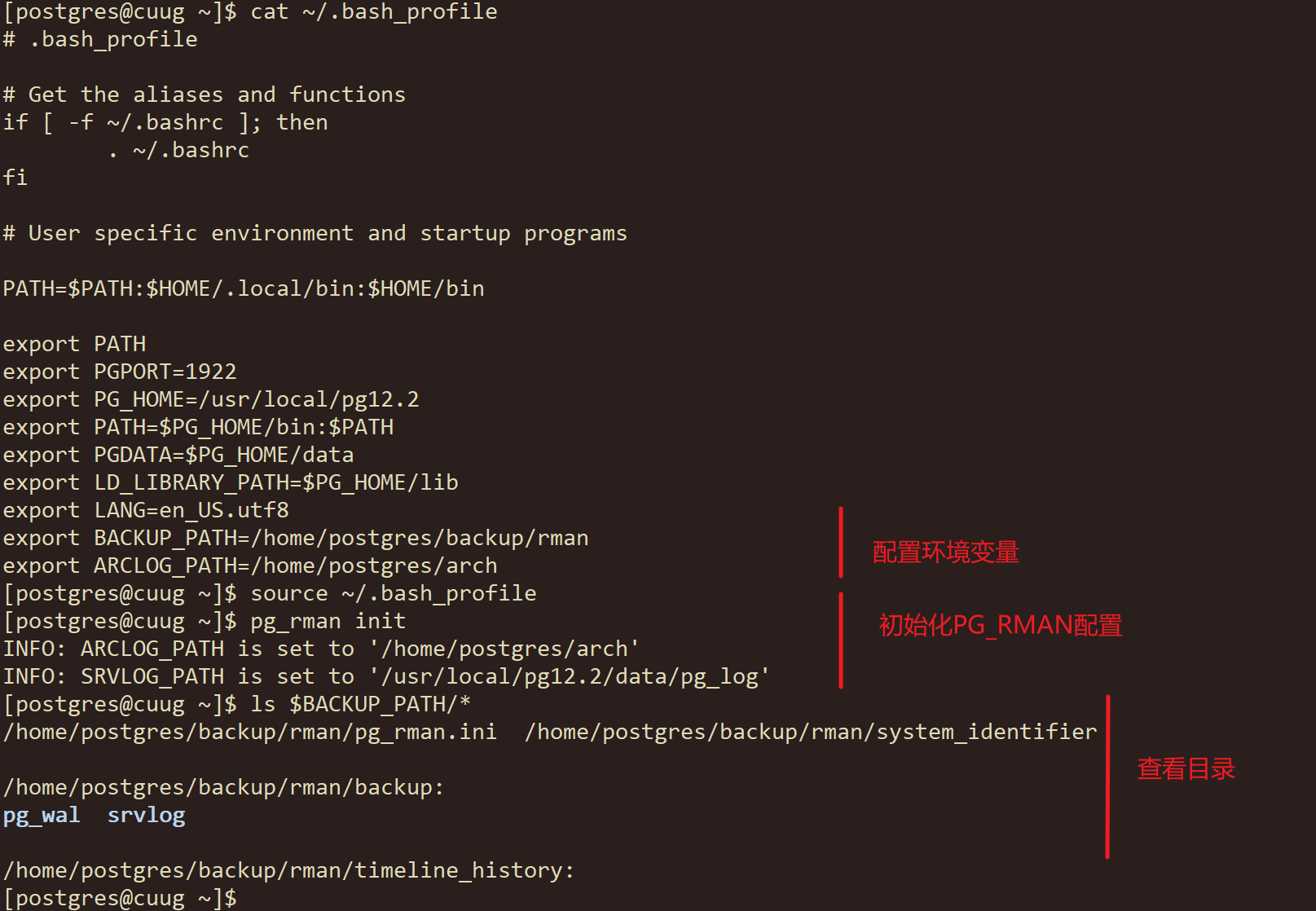
Task: Click the blue srvlog directory name
Action: point(147,816)
